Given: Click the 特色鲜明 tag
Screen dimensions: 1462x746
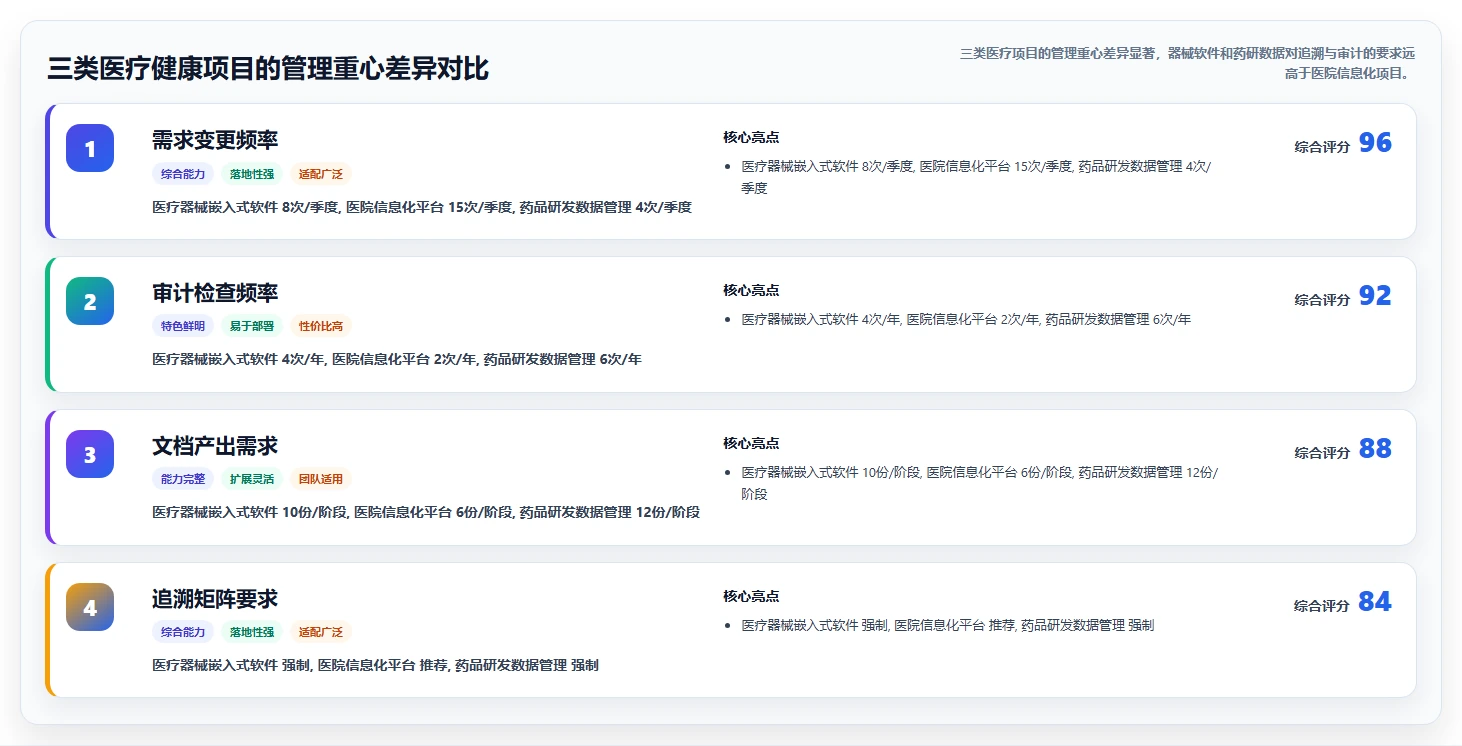Looking at the screenshot, I should pos(183,326).
